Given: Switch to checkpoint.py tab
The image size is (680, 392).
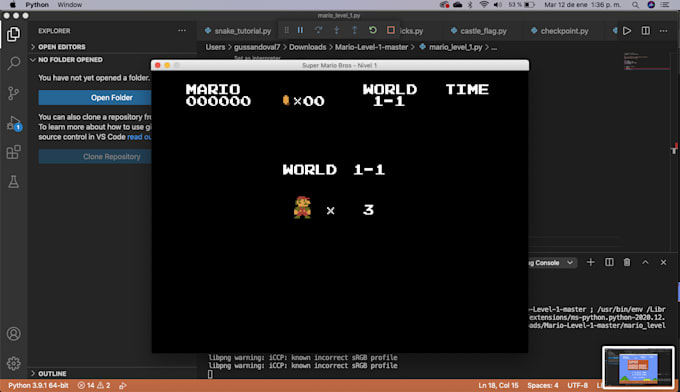Looking at the screenshot, I should [x=560, y=31].
